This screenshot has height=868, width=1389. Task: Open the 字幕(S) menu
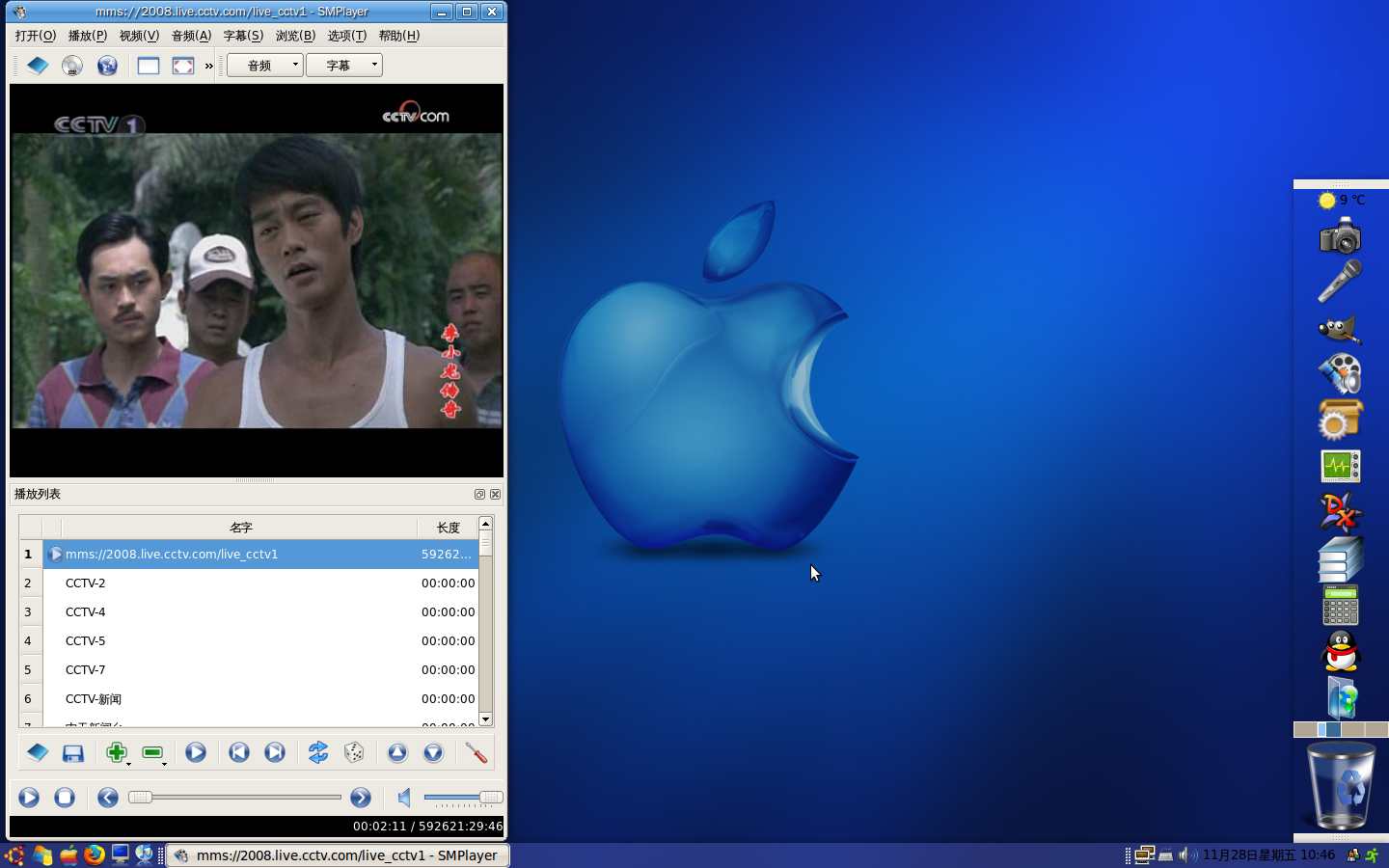pyautogui.click(x=243, y=36)
